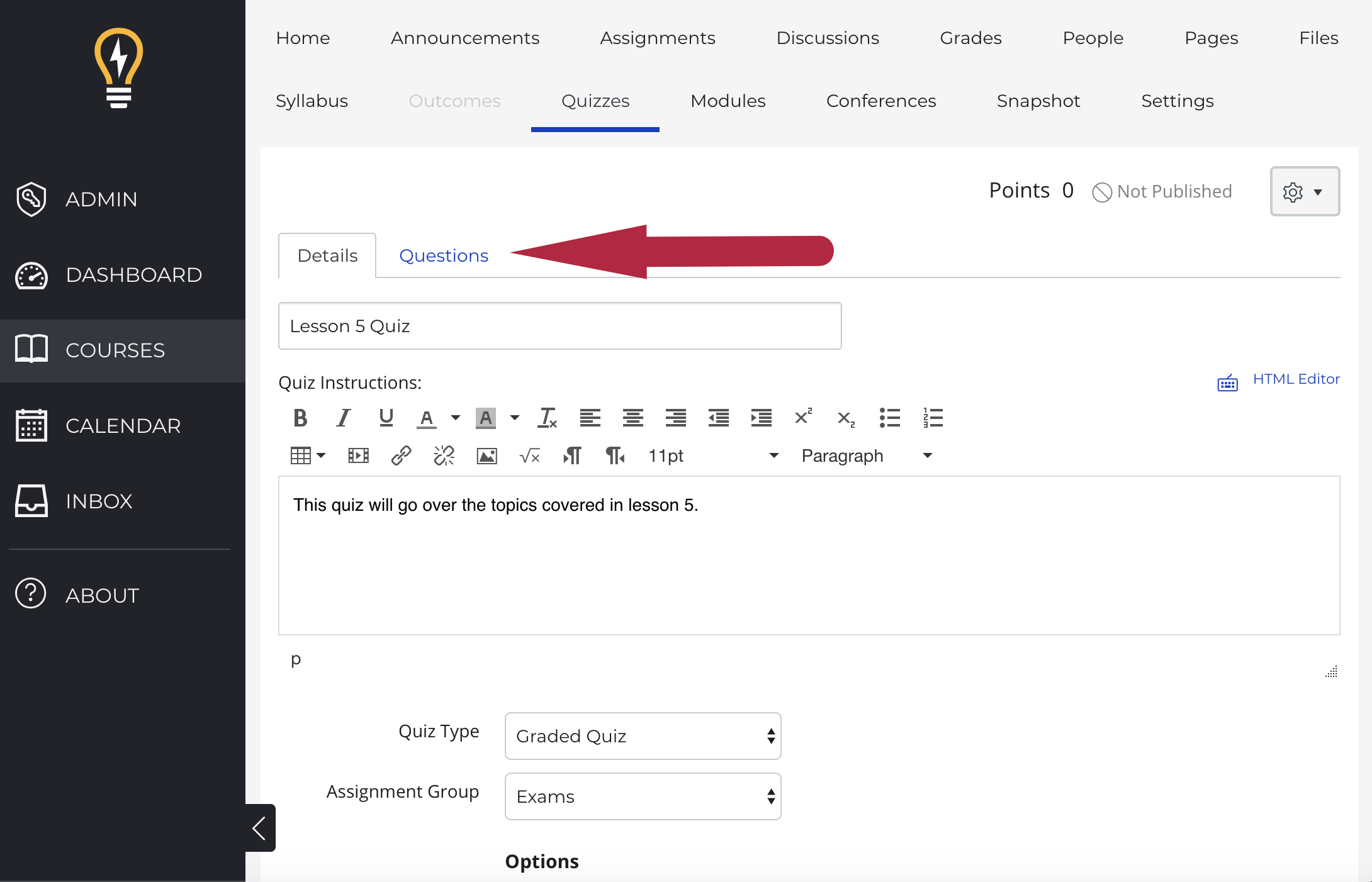This screenshot has height=882, width=1372.
Task: Switch to the Questions tab
Action: point(444,255)
